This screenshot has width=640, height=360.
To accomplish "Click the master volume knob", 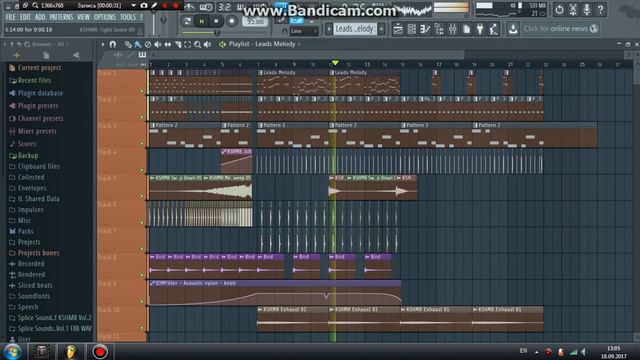I will pos(164,20).
